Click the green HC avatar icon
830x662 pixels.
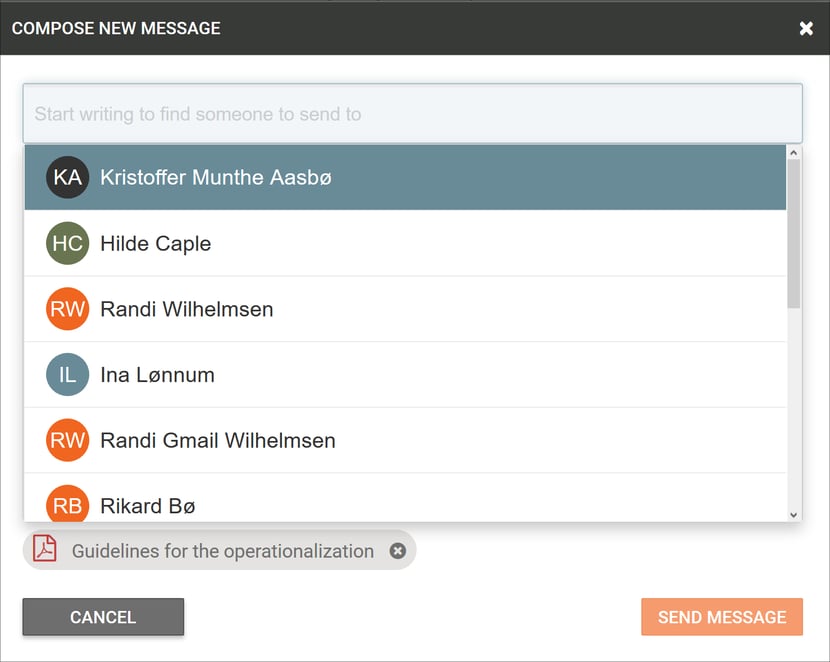(67, 243)
